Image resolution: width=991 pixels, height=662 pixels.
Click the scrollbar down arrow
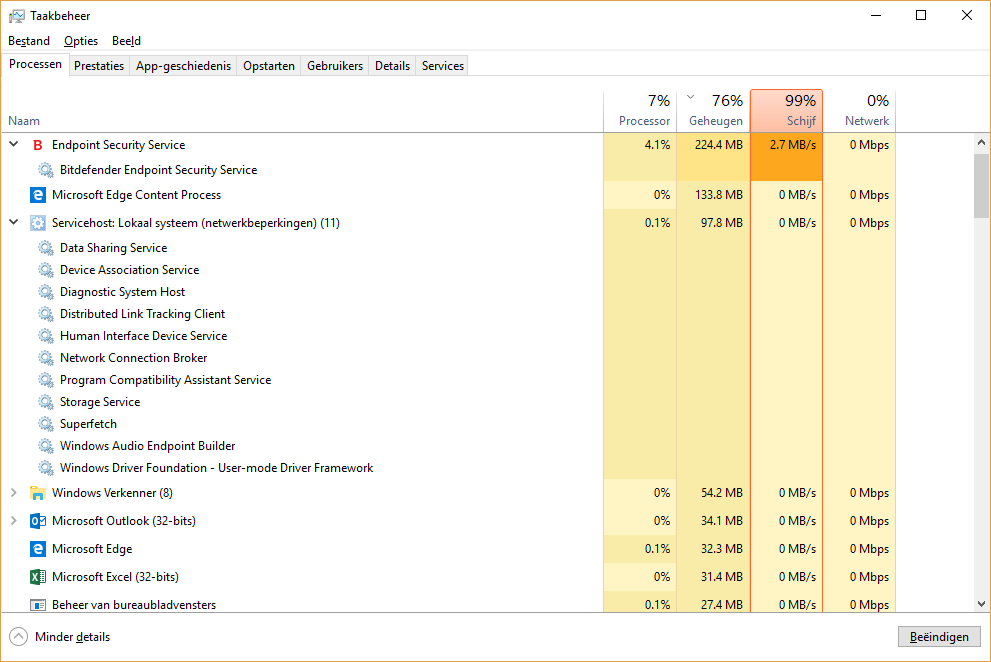click(x=982, y=604)
